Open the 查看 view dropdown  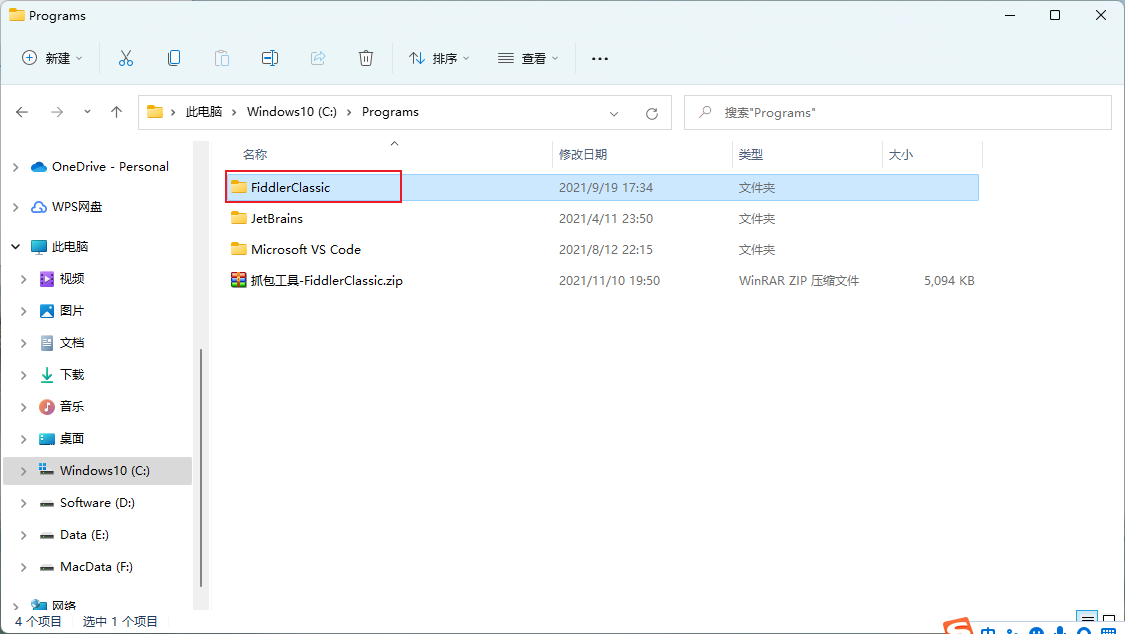tap(528, 58)
